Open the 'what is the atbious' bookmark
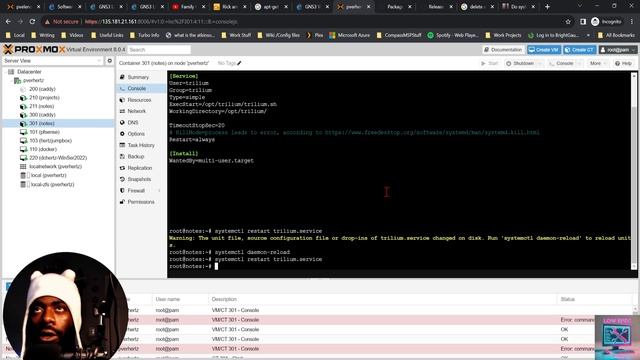The width and height of the screenshot is (640, 360). [x=190, y=36]
